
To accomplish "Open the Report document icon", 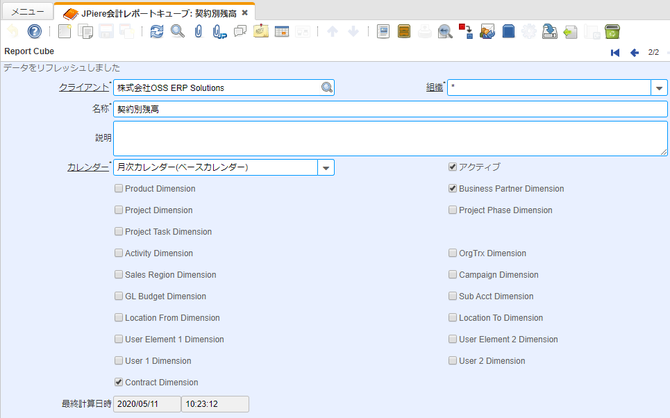I will (383, 31).
